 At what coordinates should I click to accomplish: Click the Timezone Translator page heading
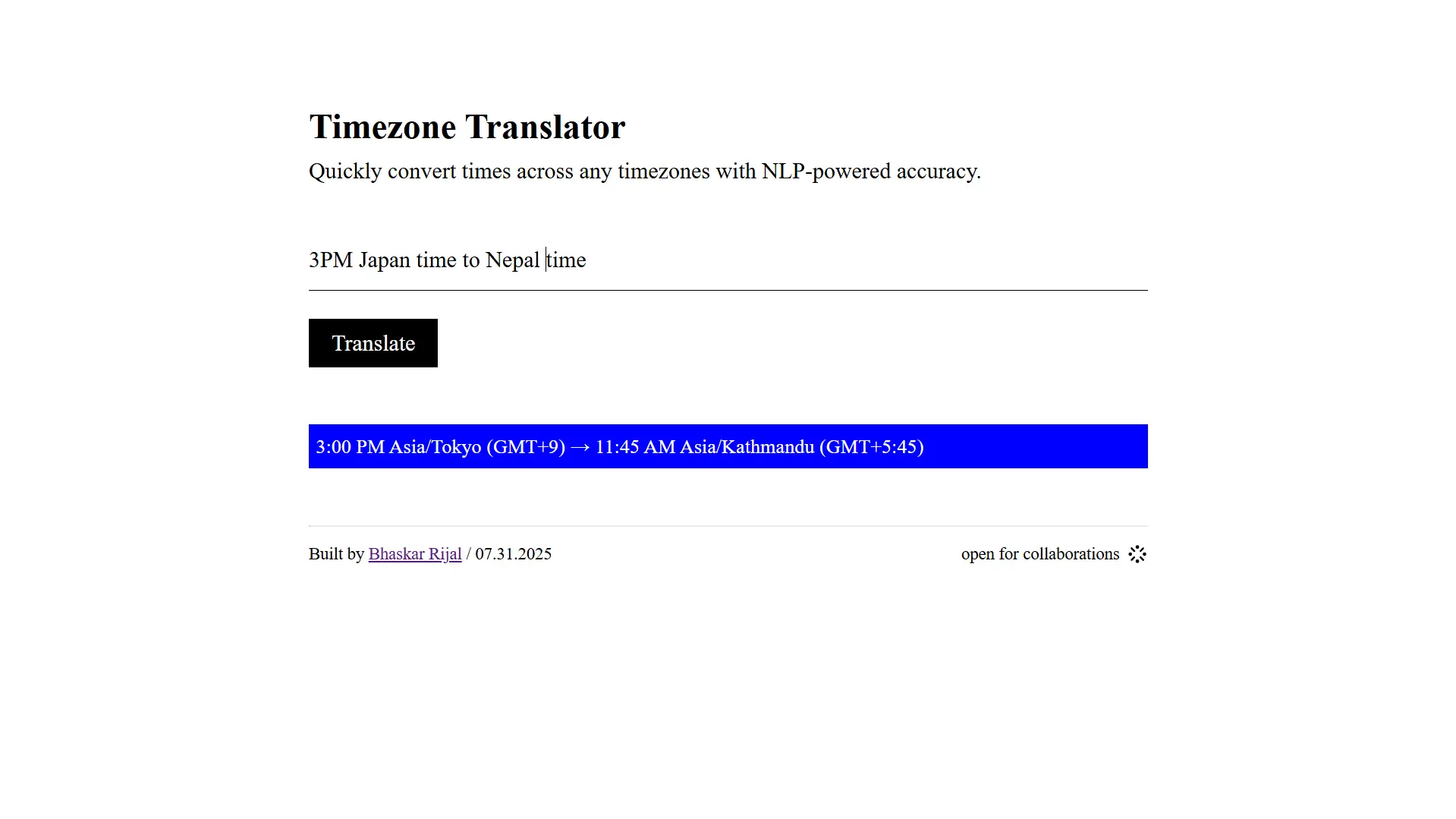466,127
